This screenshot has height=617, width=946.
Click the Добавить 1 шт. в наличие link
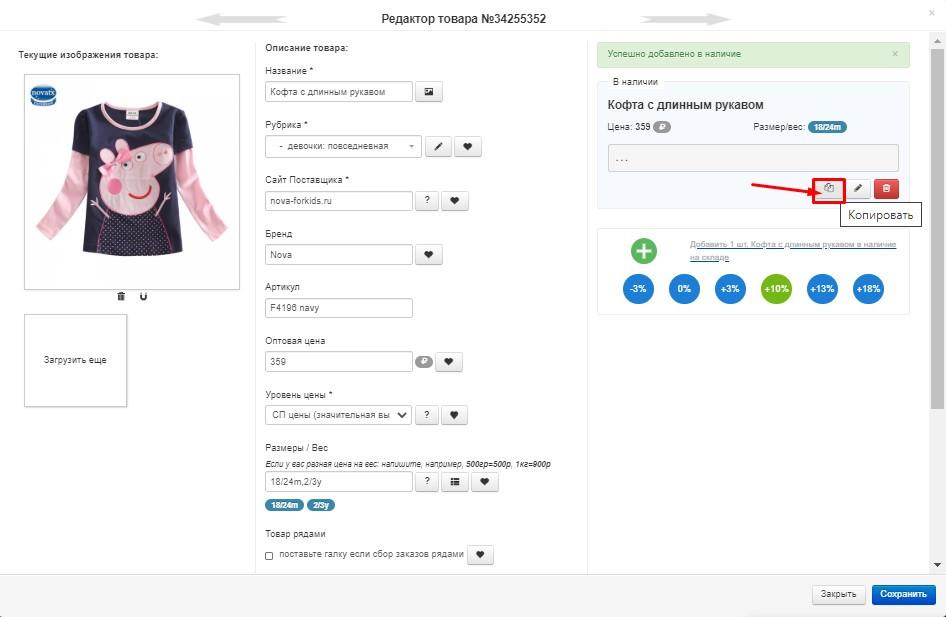793,251
